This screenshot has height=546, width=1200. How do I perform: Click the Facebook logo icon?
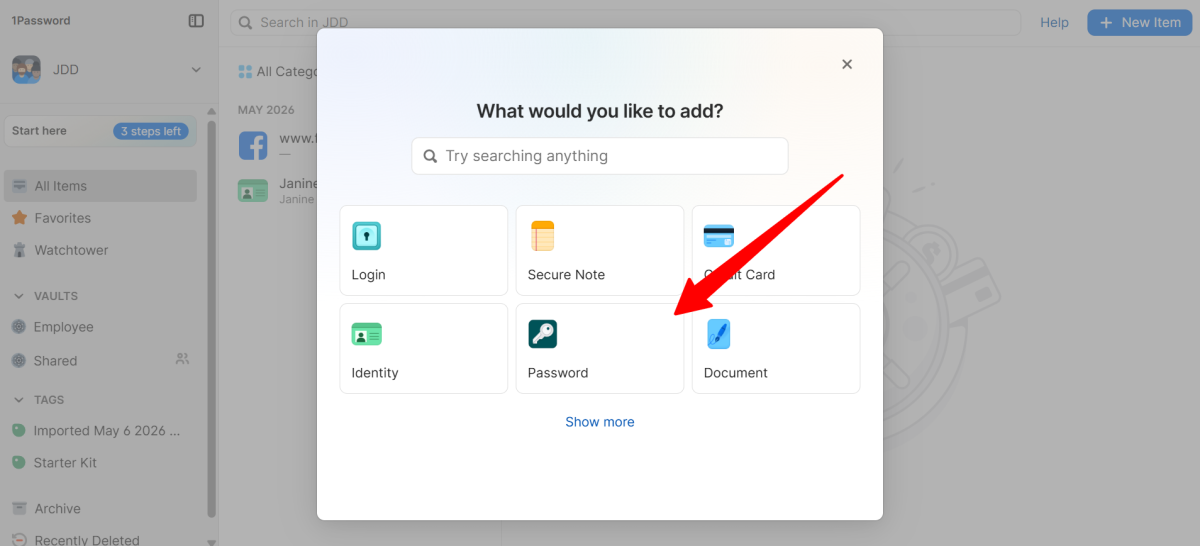(253, 146)
